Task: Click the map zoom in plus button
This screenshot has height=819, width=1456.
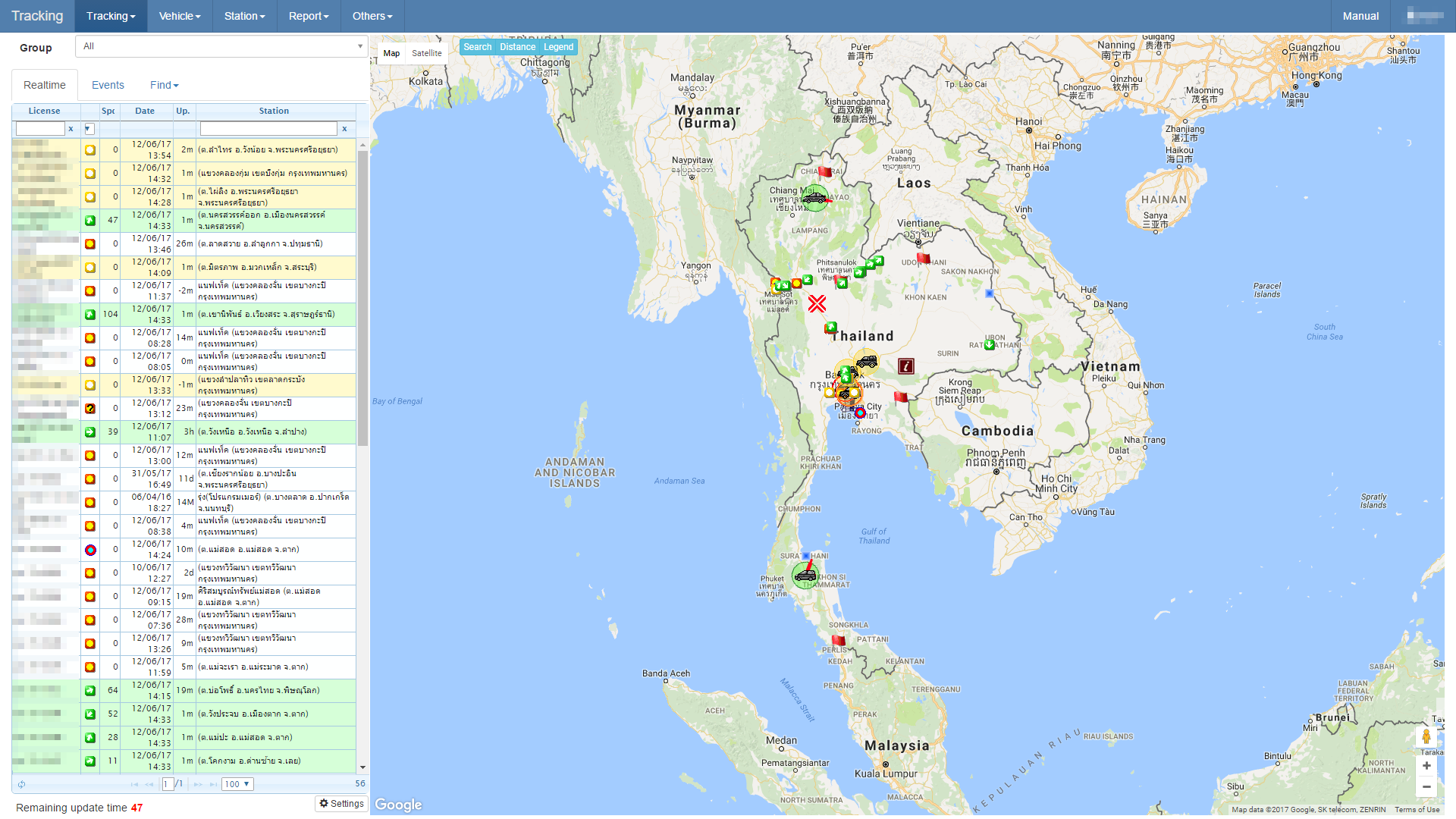Action: click(x=1426, y=766)
